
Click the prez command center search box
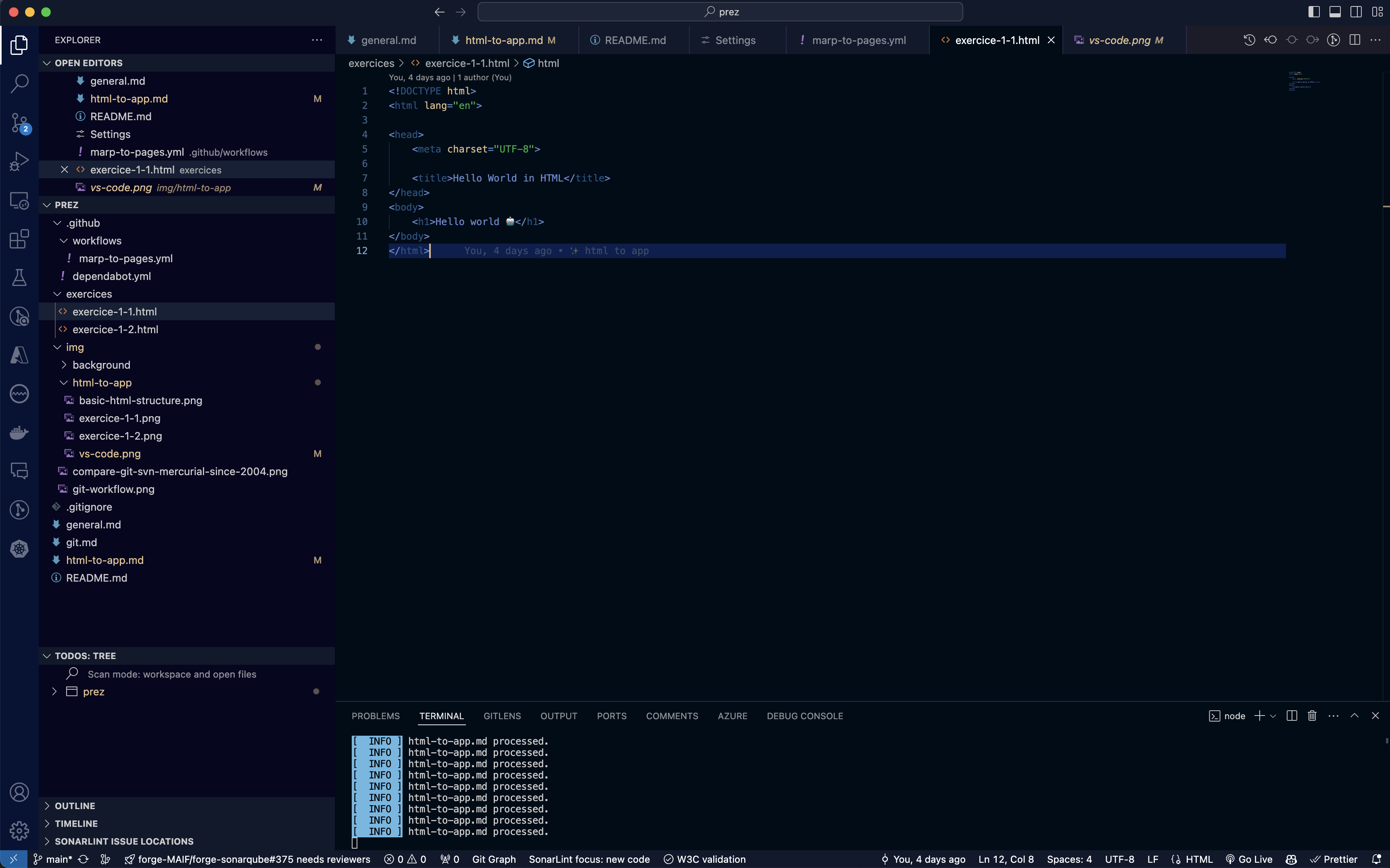(x=720, y=12)
